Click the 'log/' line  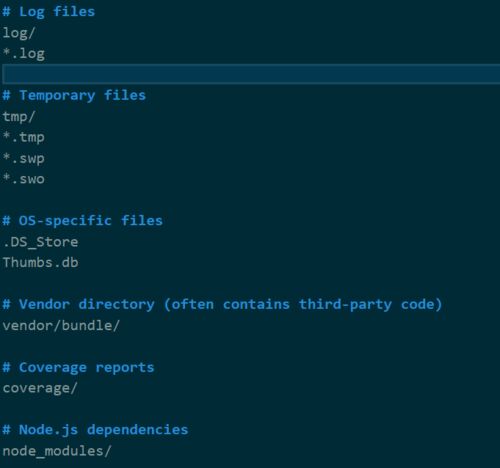19,33
